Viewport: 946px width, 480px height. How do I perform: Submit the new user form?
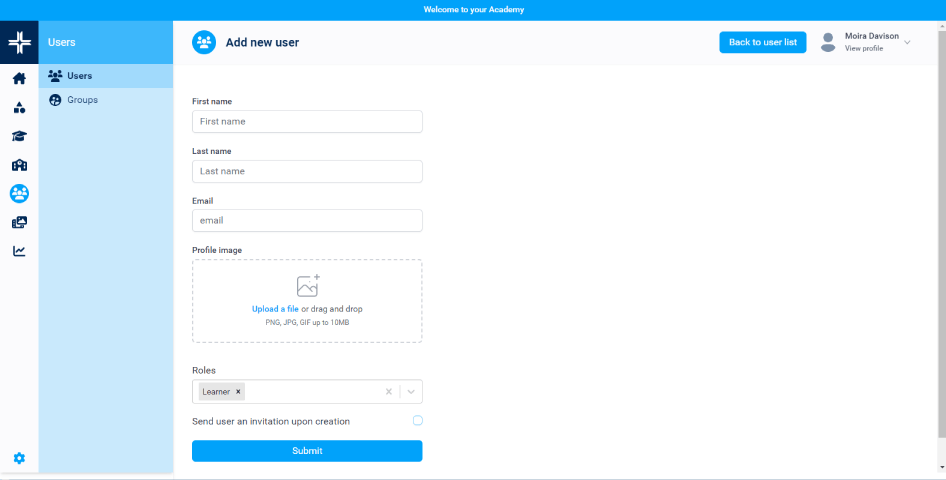(307, 451)
